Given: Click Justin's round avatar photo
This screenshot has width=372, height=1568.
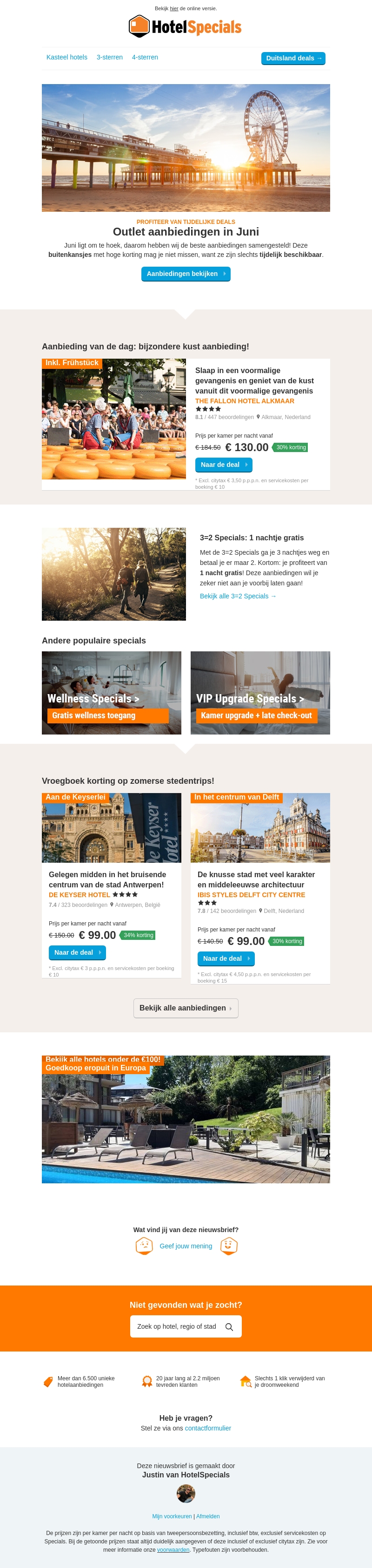Looking at the screenshot, I should pos(186,1493).
